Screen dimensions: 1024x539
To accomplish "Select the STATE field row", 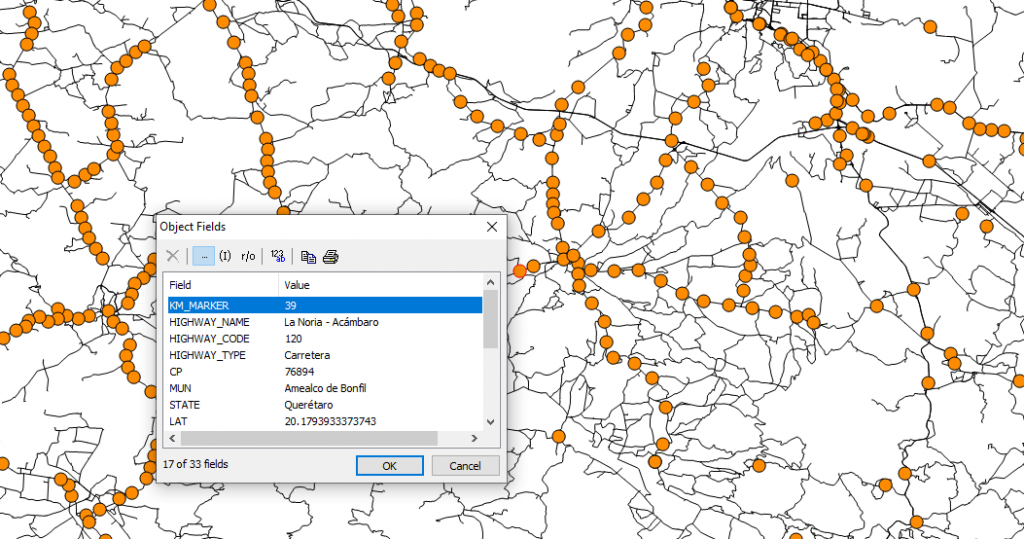I will coord(325,405).
